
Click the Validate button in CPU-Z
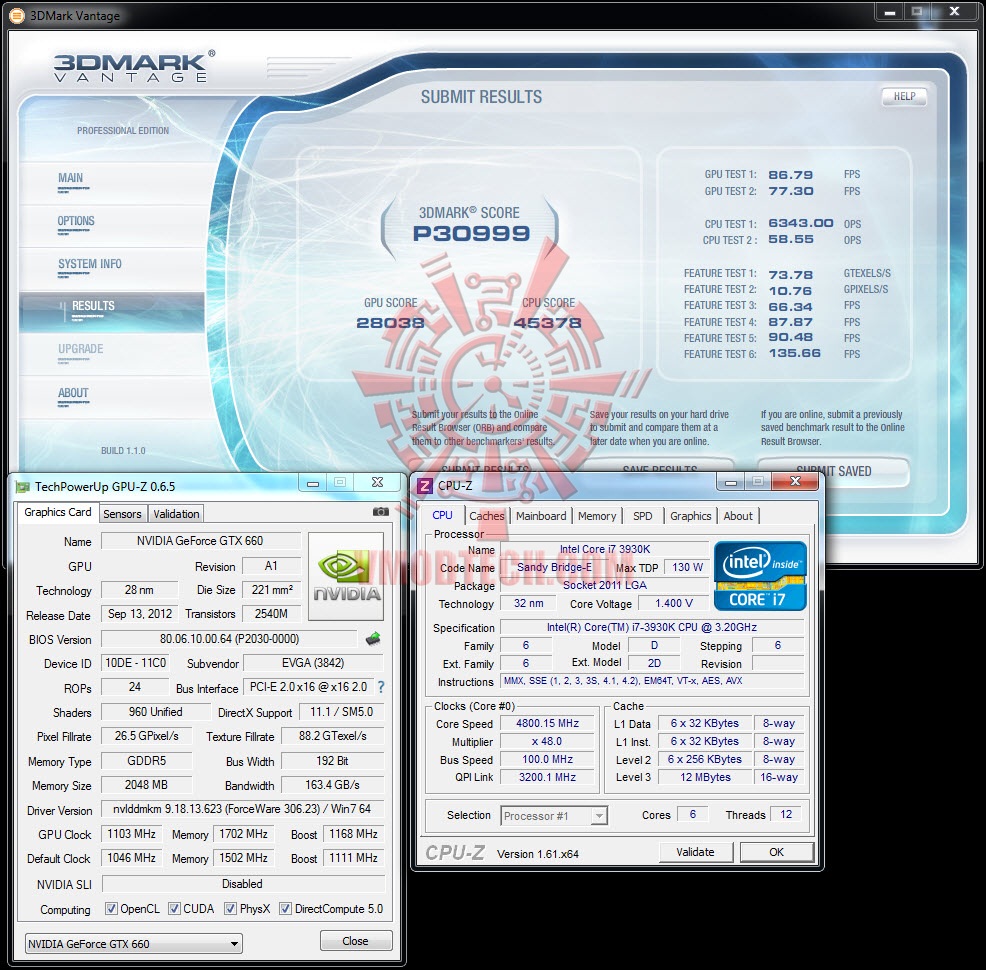(x=695, y=852)
